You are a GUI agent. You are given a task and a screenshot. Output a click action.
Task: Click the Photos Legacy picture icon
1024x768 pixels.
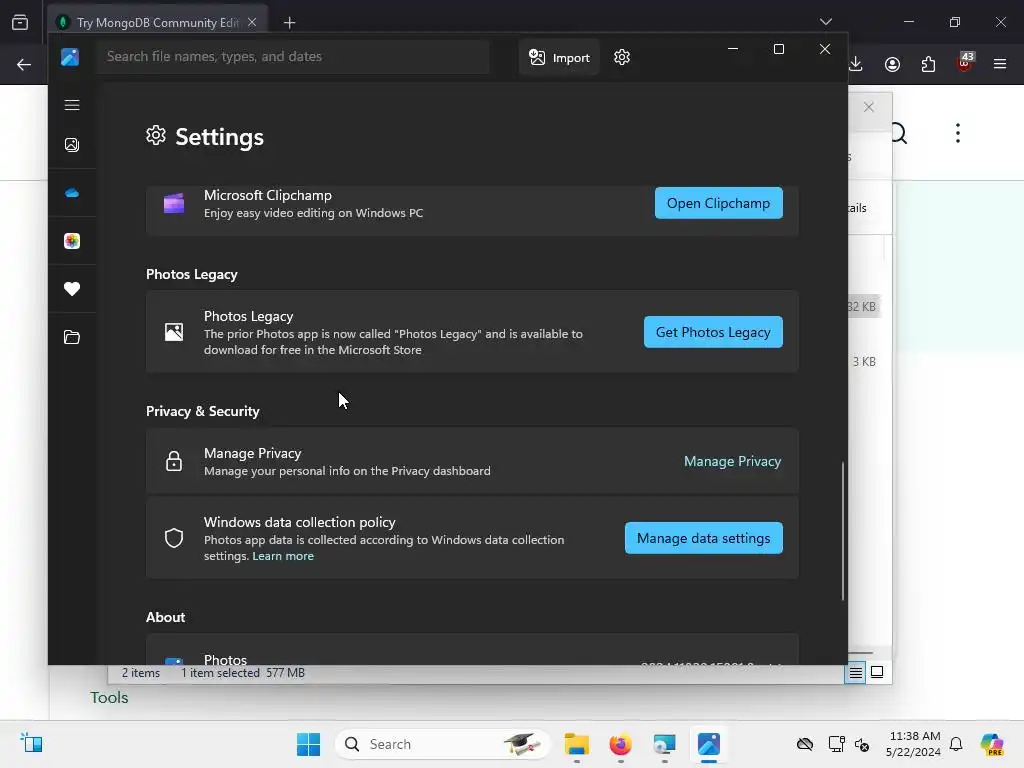174,332
